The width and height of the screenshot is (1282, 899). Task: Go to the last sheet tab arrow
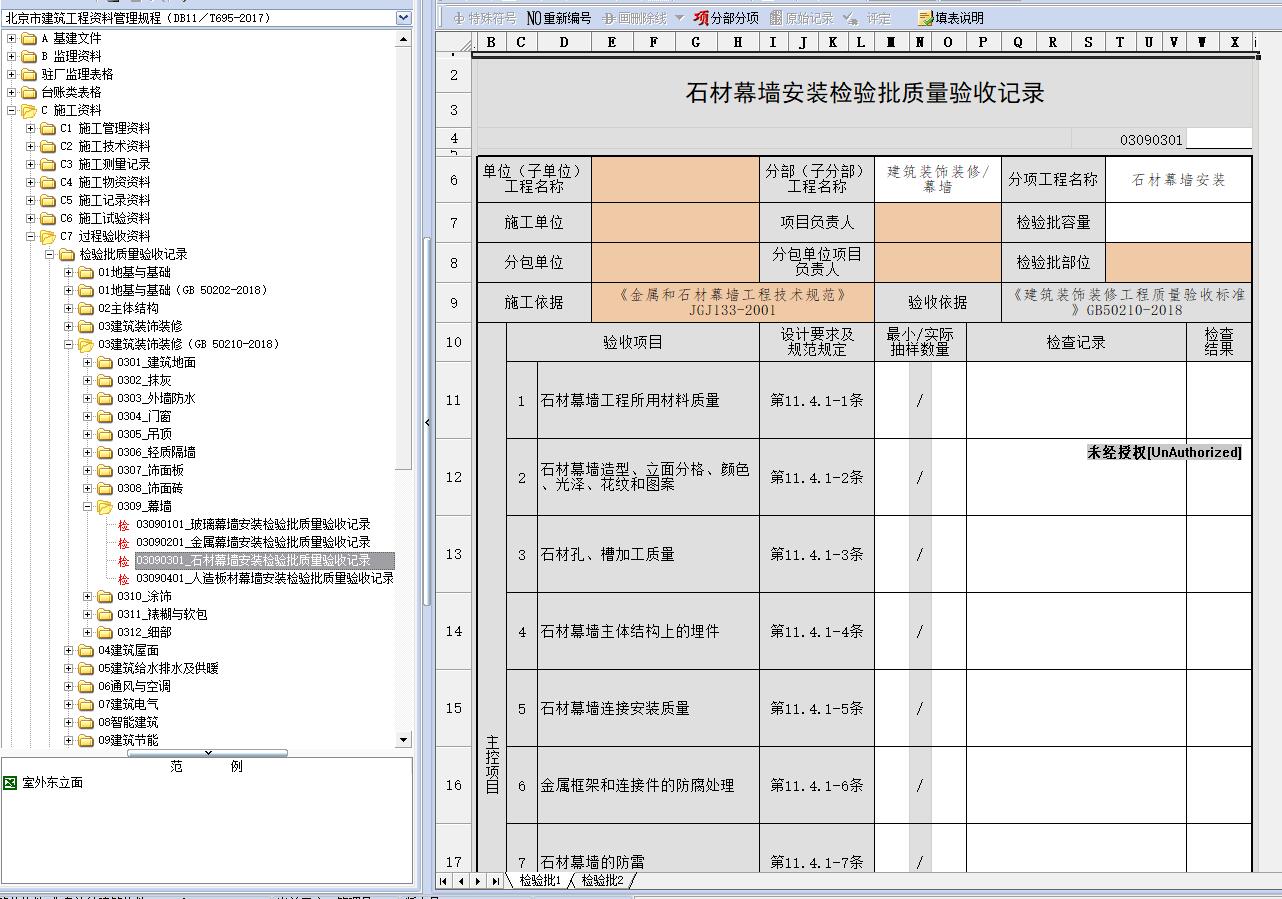tap(495, 881)
